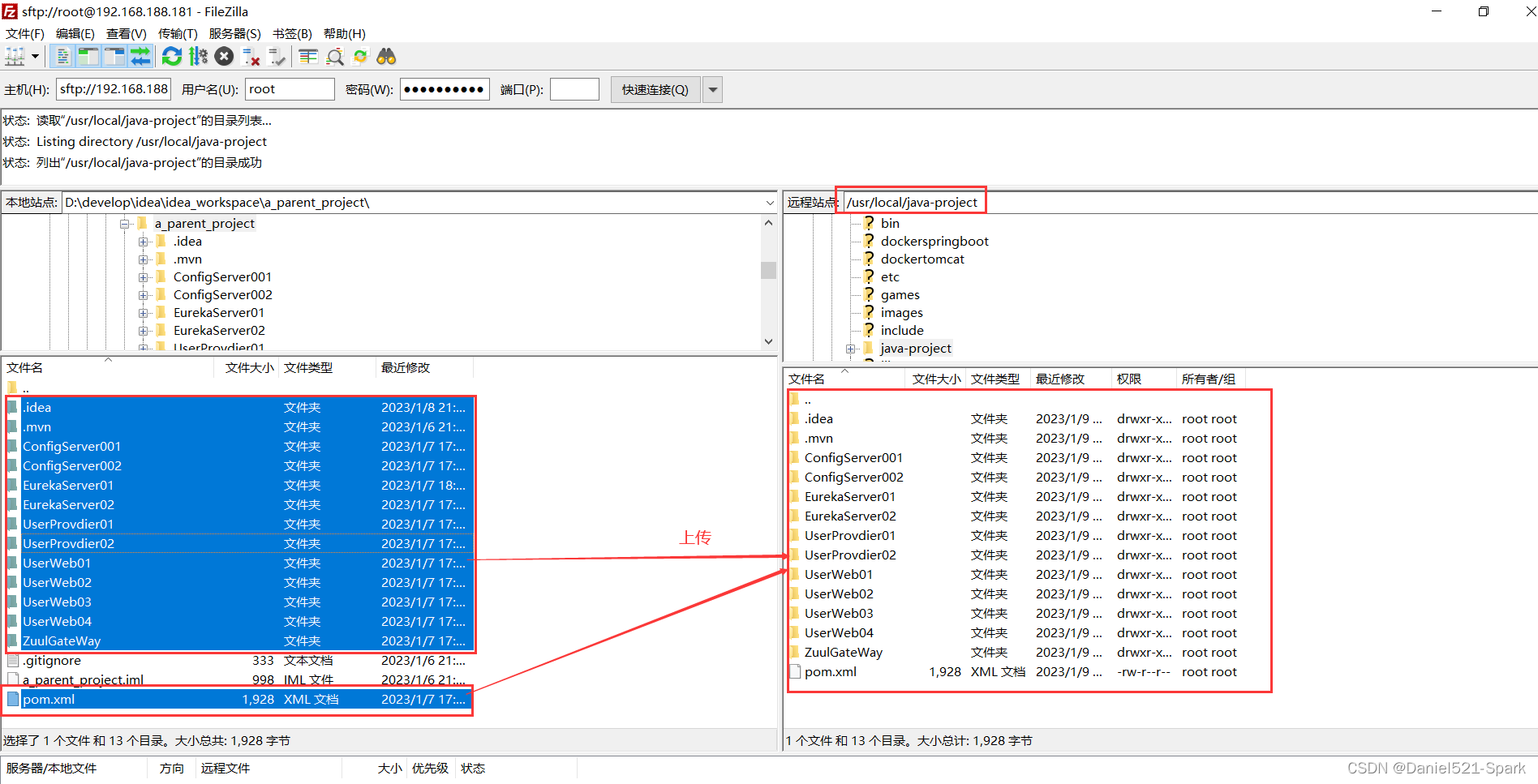The height and width of the screenshot is (784, 1538).
Task: Reconnect to the last server
Action: coord(277,57)
